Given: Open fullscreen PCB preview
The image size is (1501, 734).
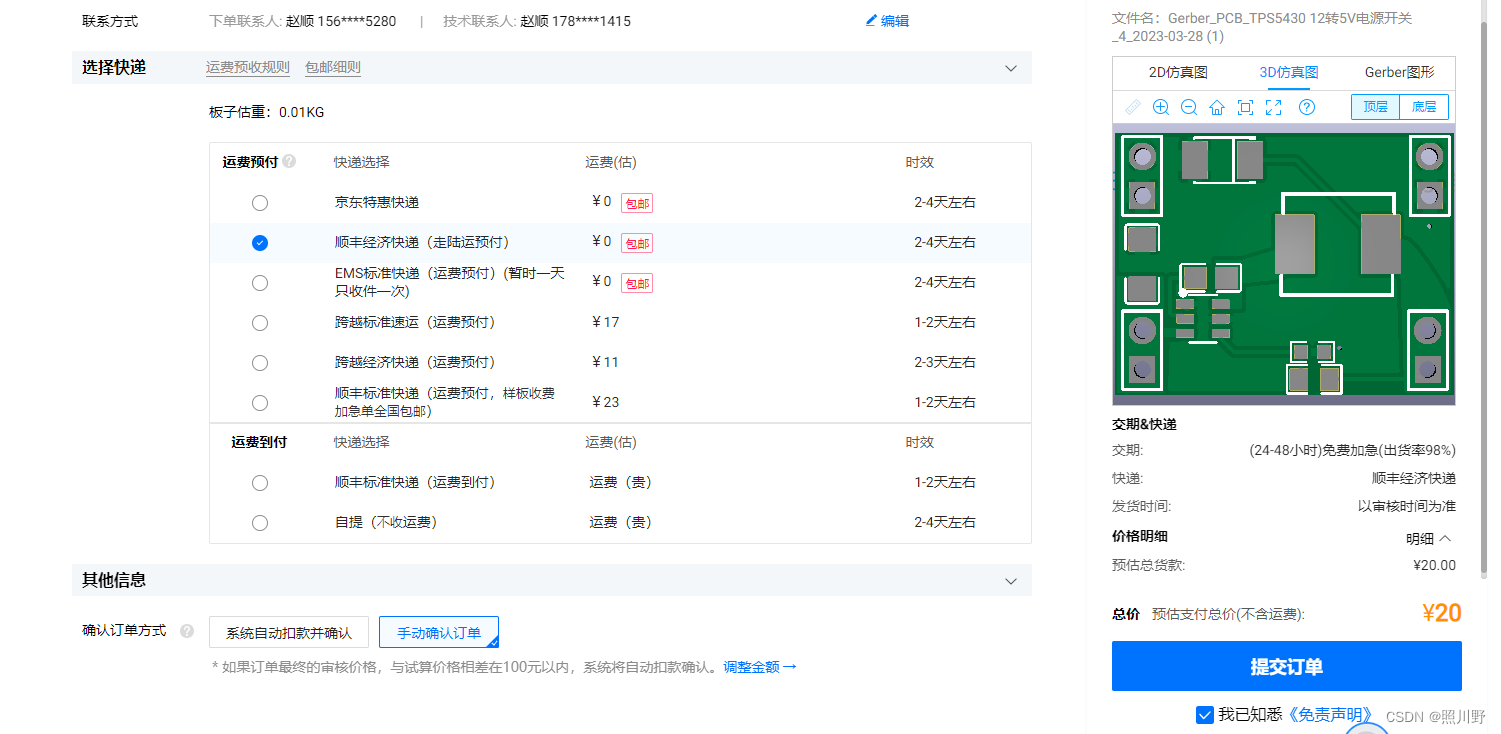Looking at the screenshot, I should click(x=1274, y=107).
